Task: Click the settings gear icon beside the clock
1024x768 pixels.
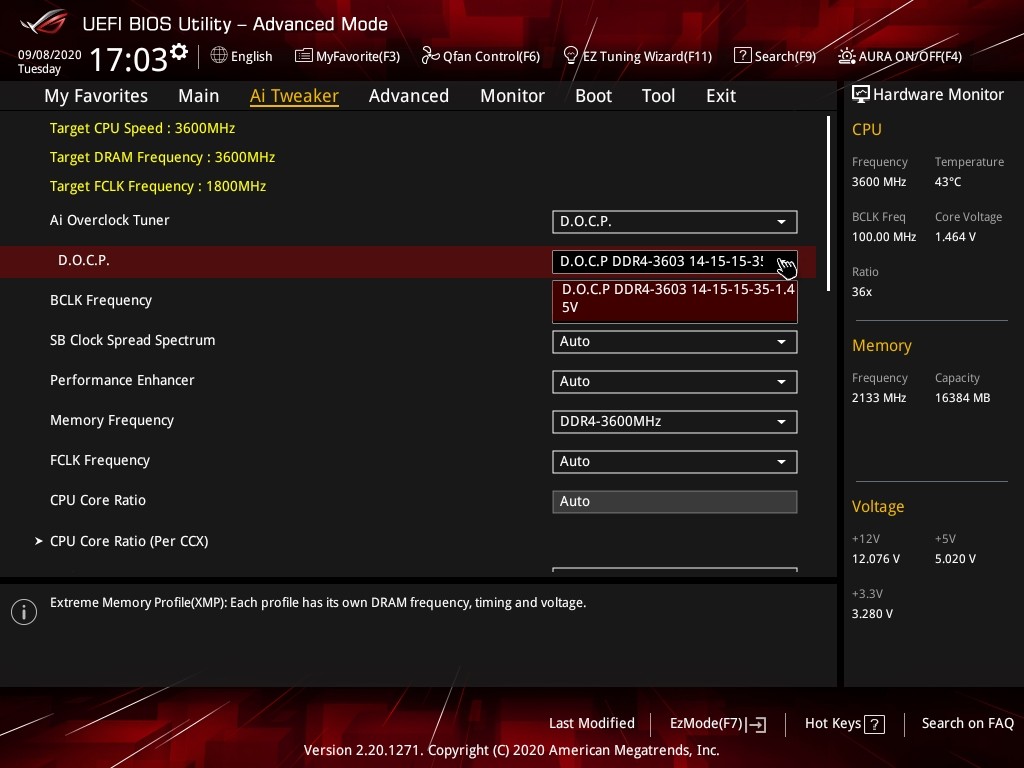Action: point(179,52)
